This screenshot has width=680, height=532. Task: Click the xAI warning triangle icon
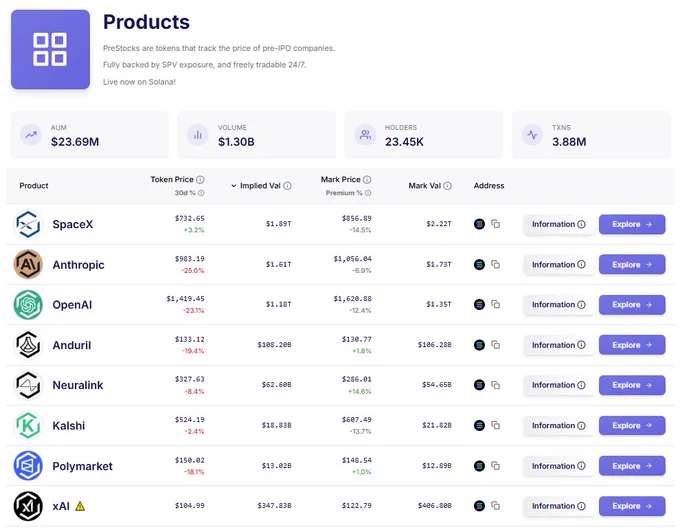(80, 506)
